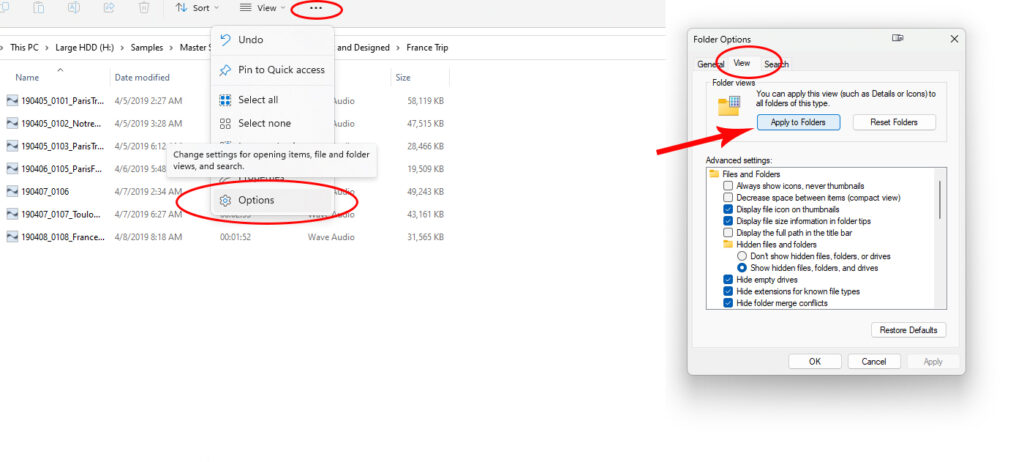Expand chevron before France Trip breadcrumb
This screenshot has width=1024, height=462.
[398, 48]
